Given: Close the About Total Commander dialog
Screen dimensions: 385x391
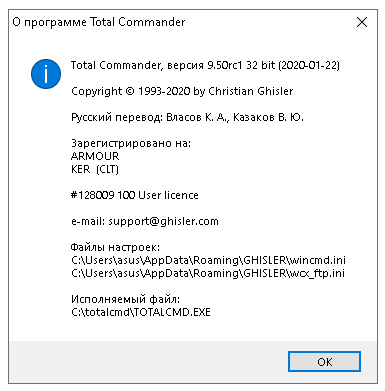Looking at the screenshot, I should pos(362,22).
